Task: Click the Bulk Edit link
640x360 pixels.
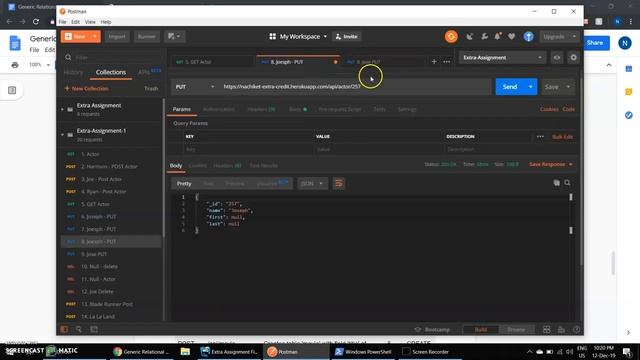Action: point(562,137)
